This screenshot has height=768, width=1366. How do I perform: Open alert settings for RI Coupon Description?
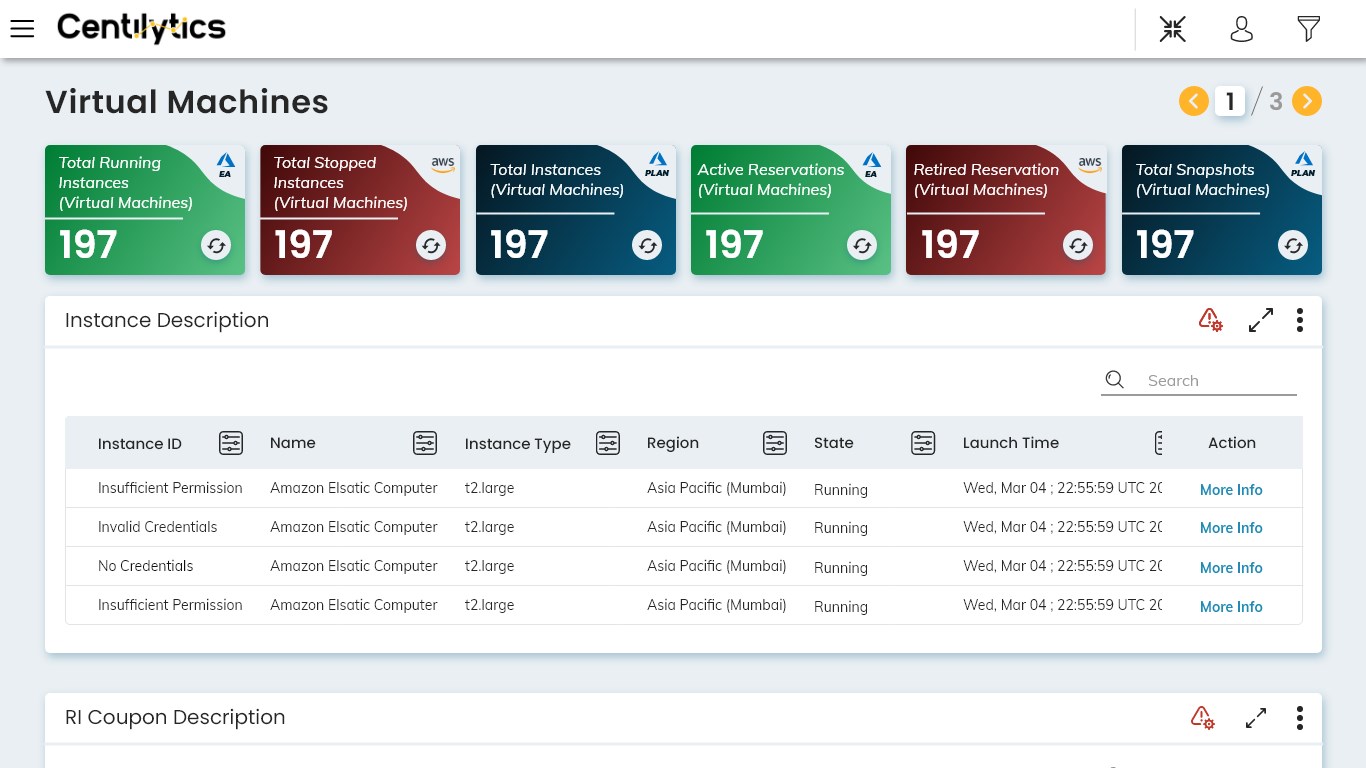1202,718
